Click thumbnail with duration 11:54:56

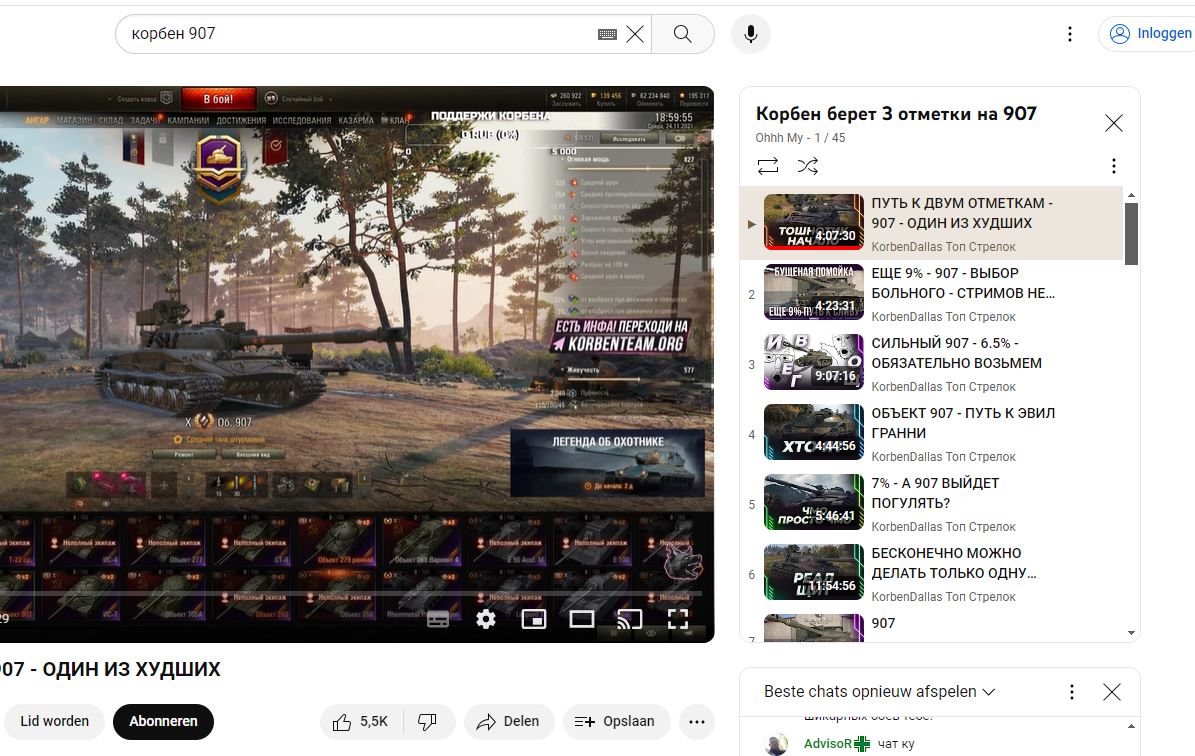(x=814, y=572)
